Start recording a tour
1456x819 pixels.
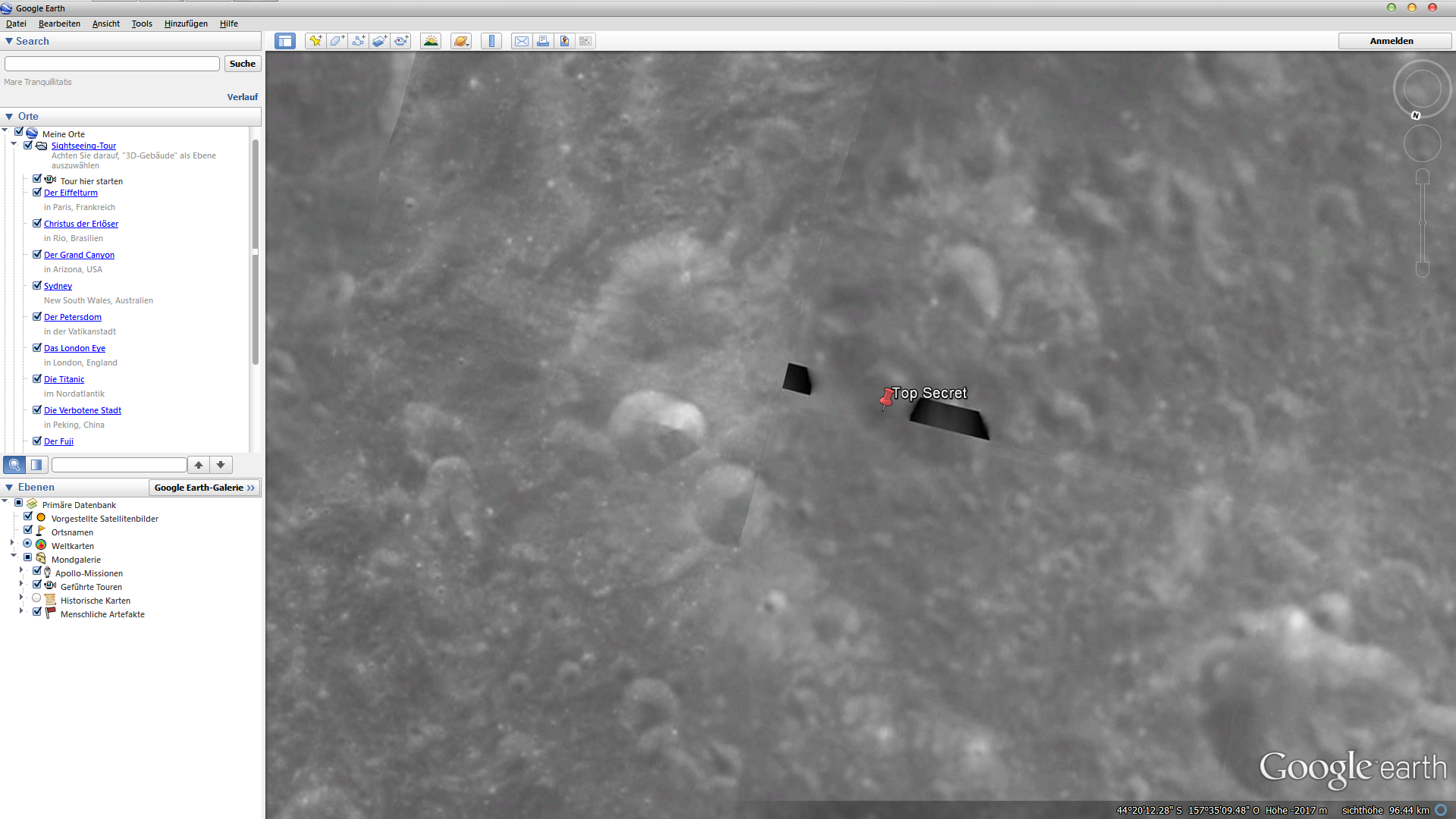point(400,41)
